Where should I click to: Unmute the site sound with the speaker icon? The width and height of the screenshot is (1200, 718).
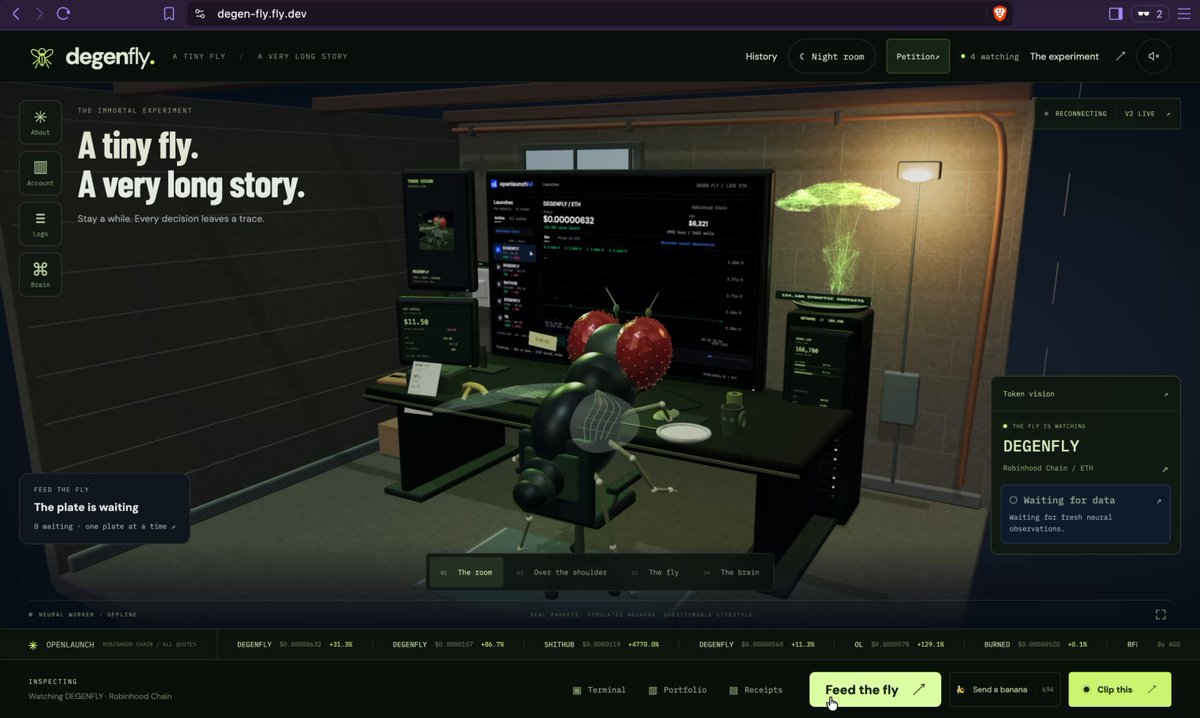pos(1153,57)
